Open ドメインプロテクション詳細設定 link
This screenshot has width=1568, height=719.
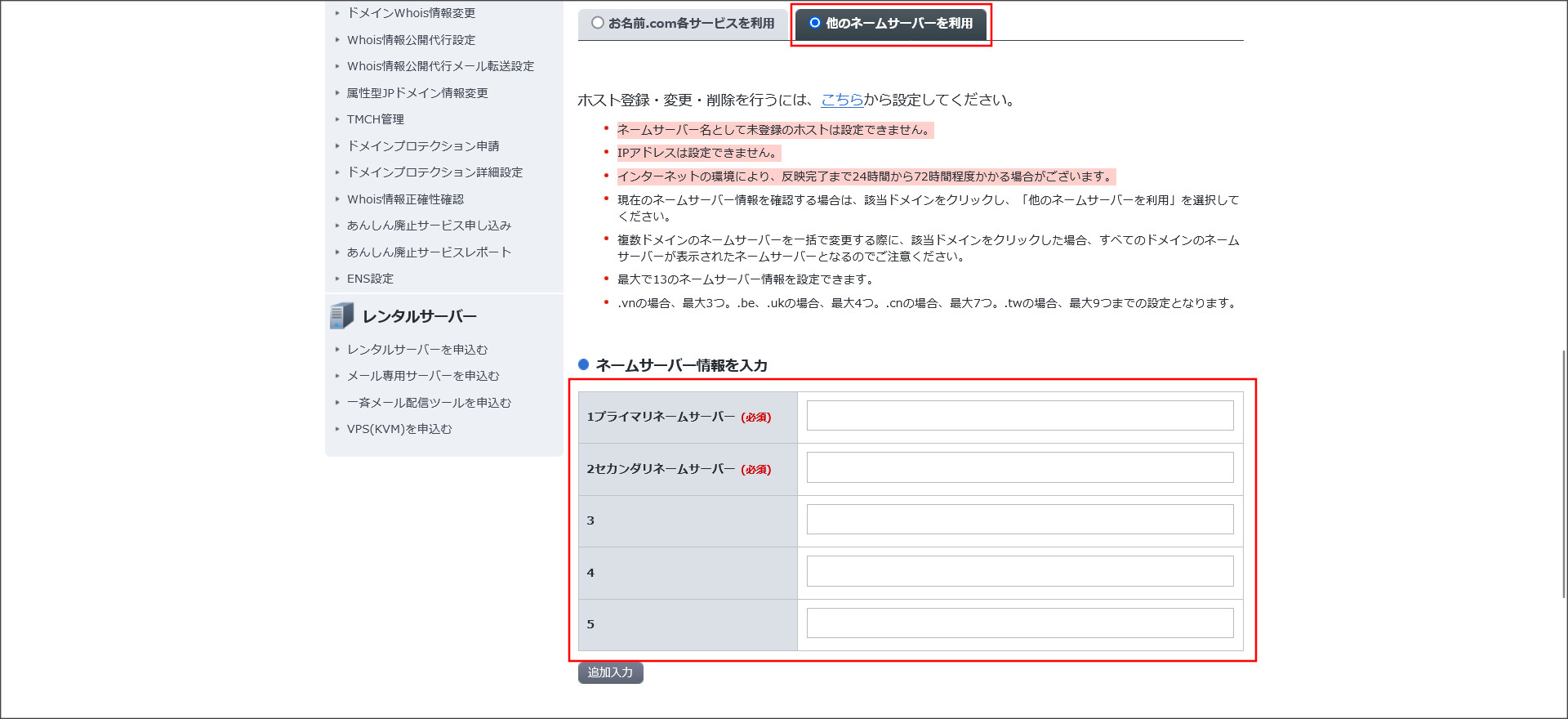435,172
